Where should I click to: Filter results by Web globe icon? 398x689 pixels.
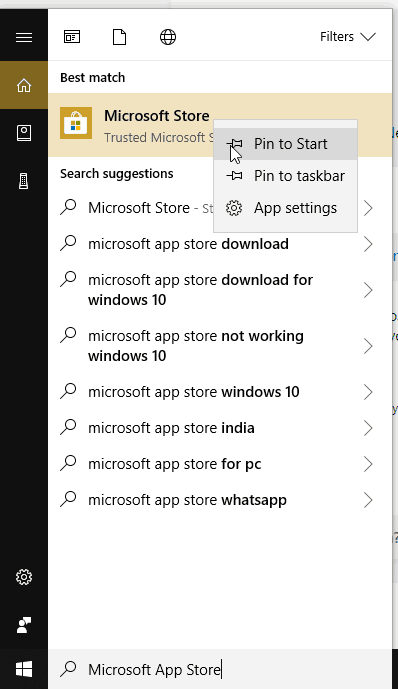(168, 37)
